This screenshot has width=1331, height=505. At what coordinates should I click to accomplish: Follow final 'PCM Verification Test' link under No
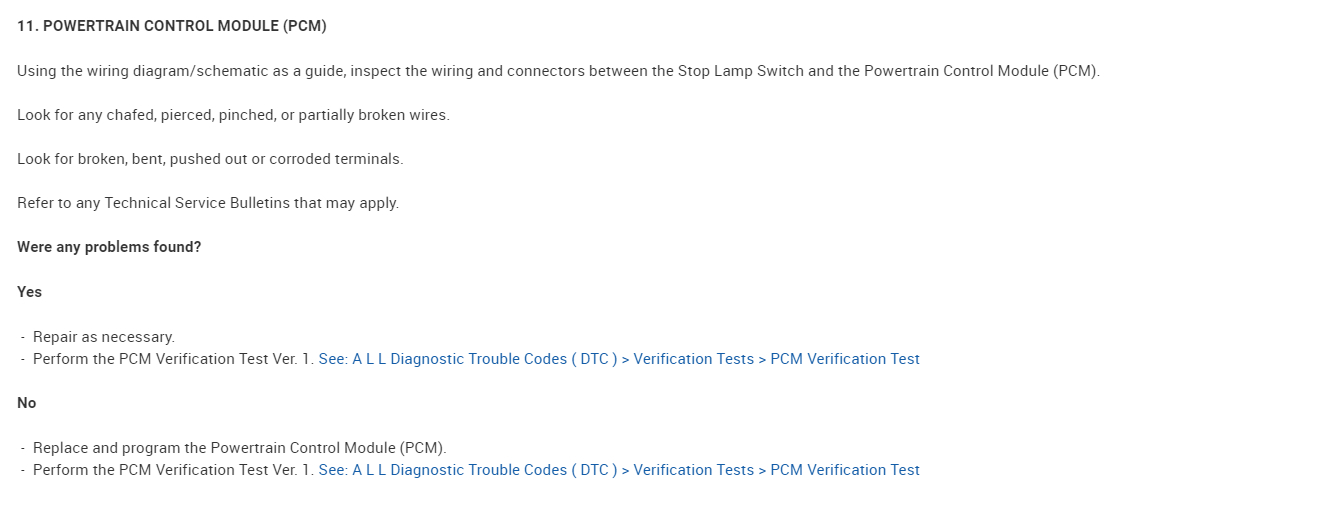coord(844,470)
